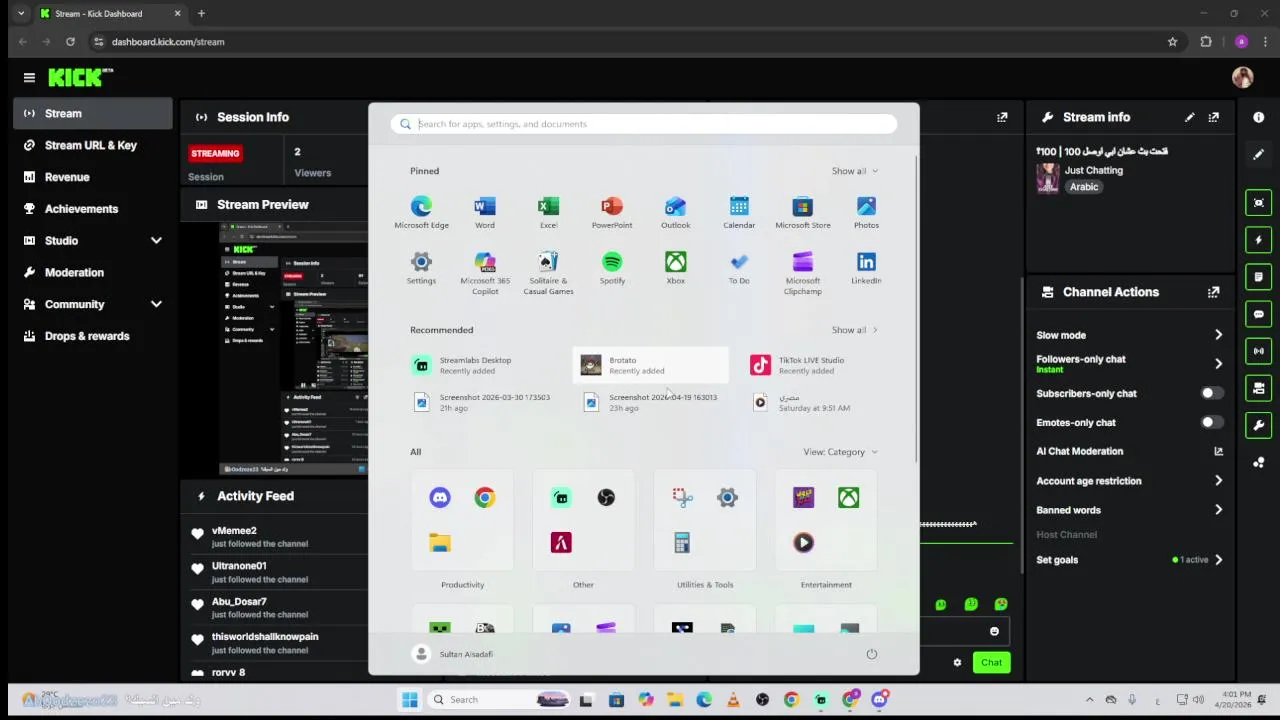This screenshot has width=1280, height=720.
Task: Edit stream info with pencil icon
Action: [1189, 117]
